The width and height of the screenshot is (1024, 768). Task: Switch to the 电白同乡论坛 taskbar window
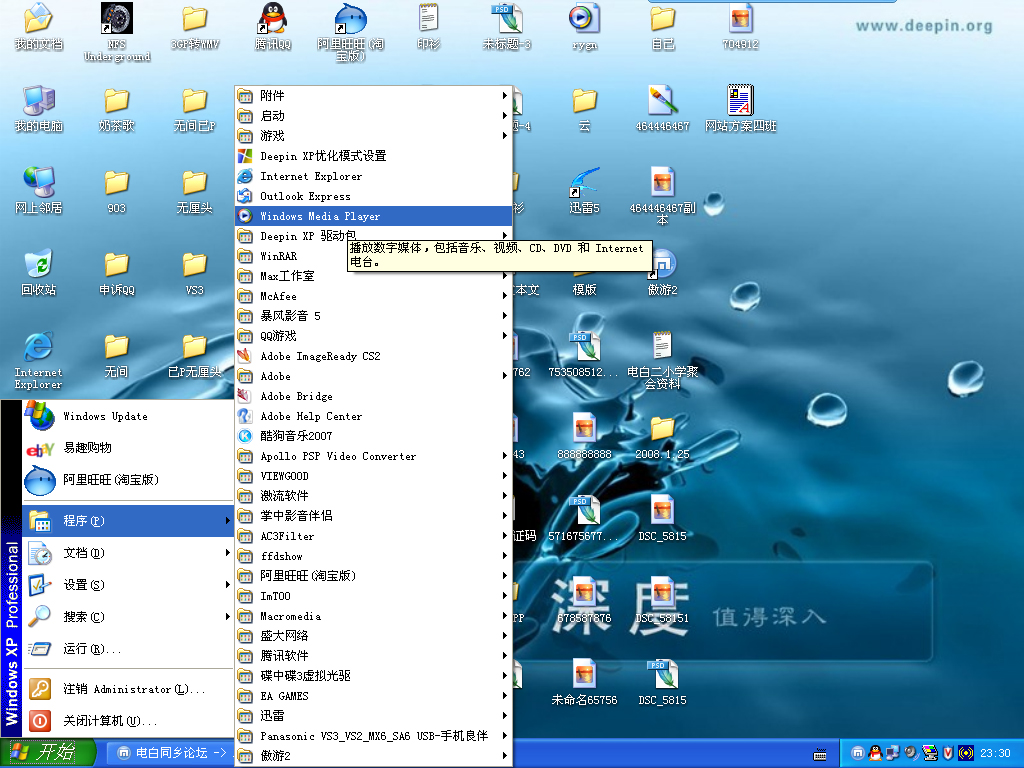coord(168,753)
